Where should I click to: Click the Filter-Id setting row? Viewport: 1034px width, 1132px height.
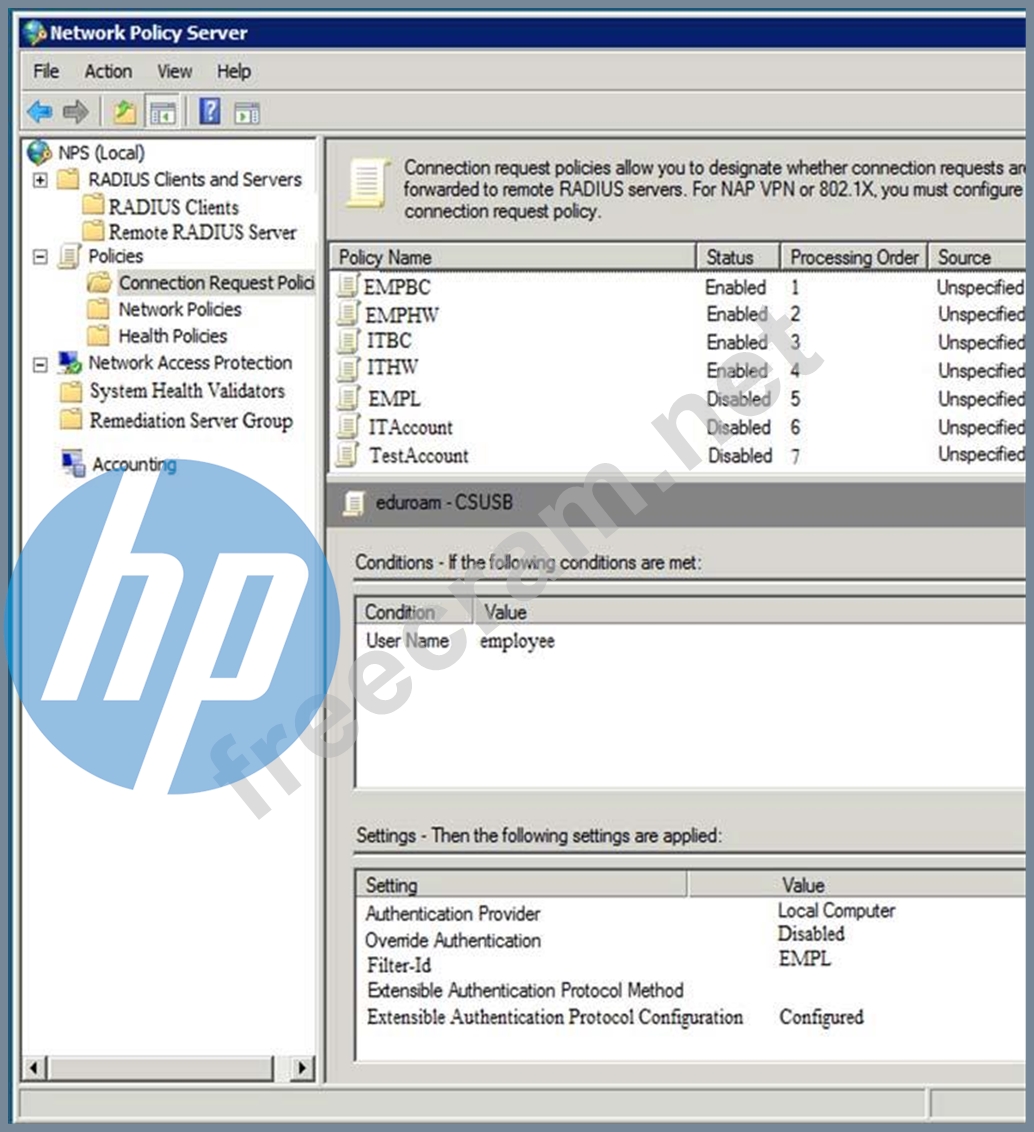(x=690, y=964)
